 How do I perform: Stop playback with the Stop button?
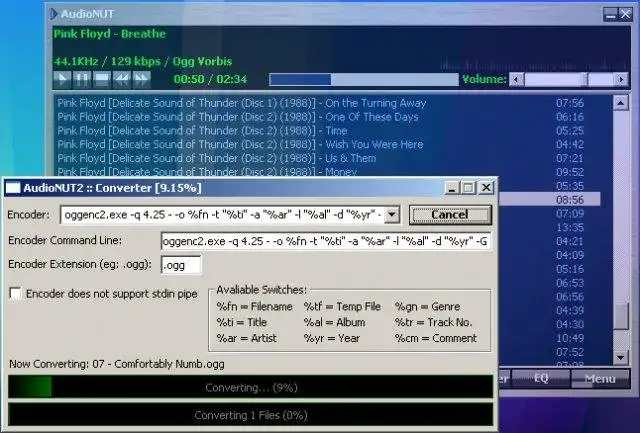[x=102, y=79]
